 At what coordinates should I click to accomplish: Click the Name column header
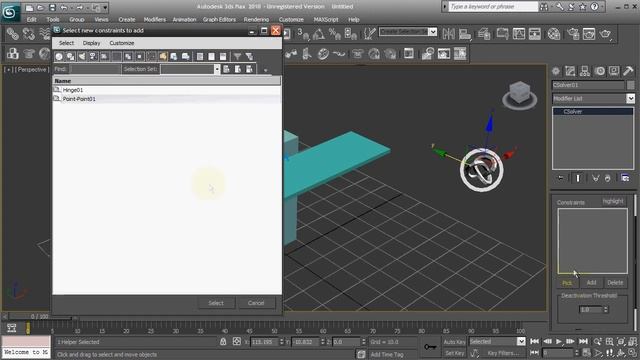tap(167, 81)
